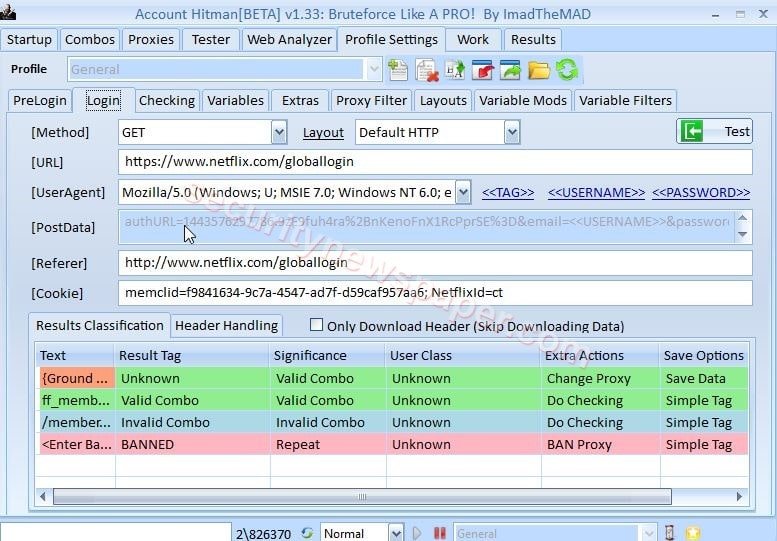The image size is (777, 541).
Task: Click the Layout link label
Action: click(323, 133)
